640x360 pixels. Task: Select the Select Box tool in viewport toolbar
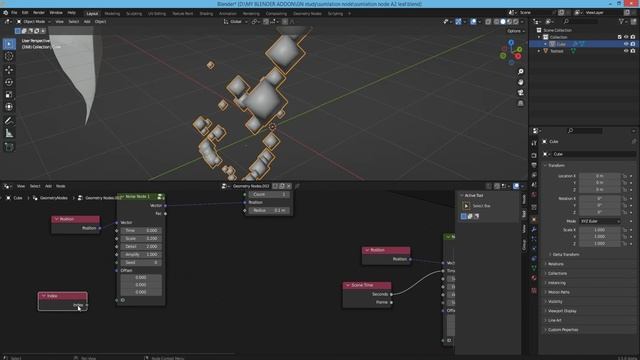9,44
